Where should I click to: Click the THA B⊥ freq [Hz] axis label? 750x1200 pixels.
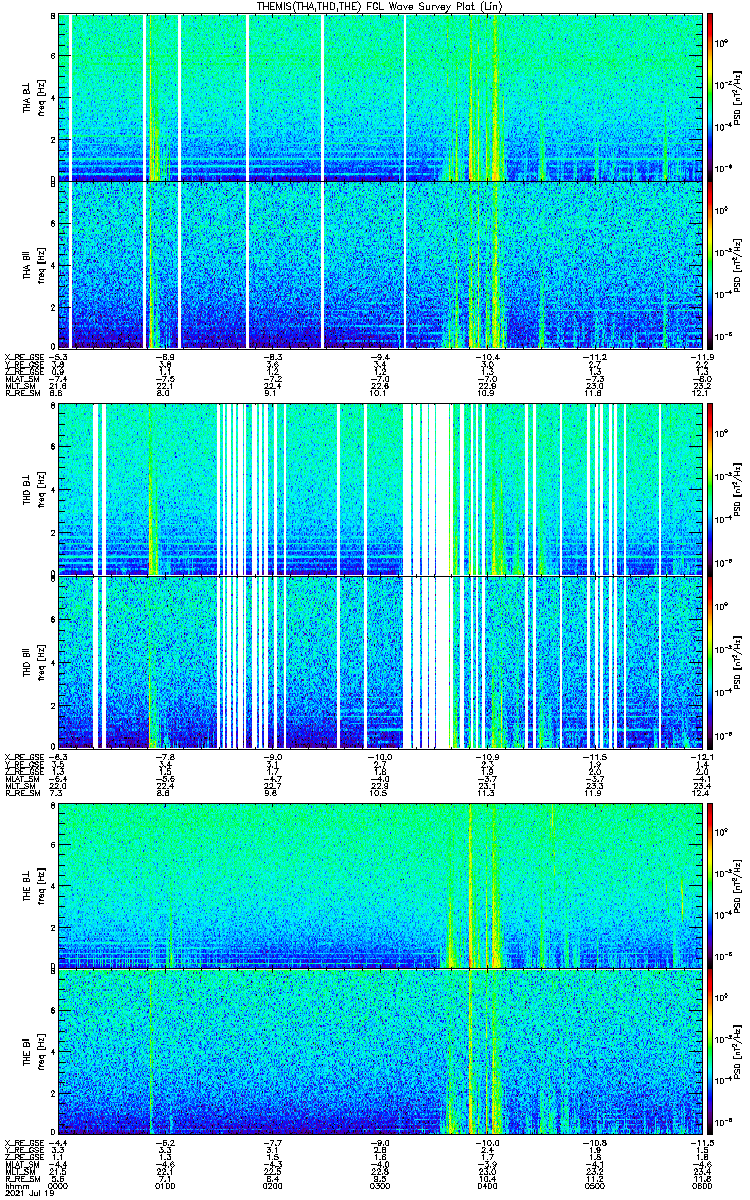pyautogui.click(x=41, y=97)
